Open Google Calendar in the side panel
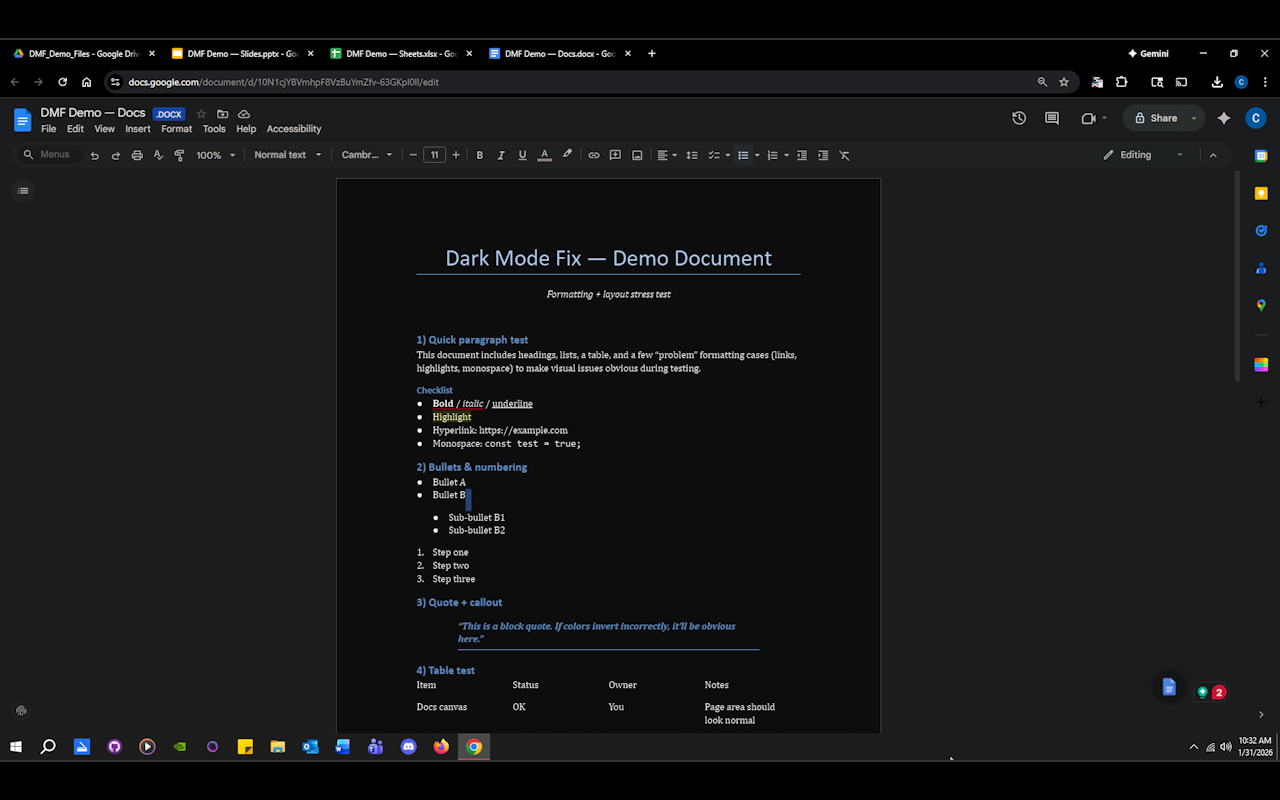The image size is (1280, 800). point(1261,156)
